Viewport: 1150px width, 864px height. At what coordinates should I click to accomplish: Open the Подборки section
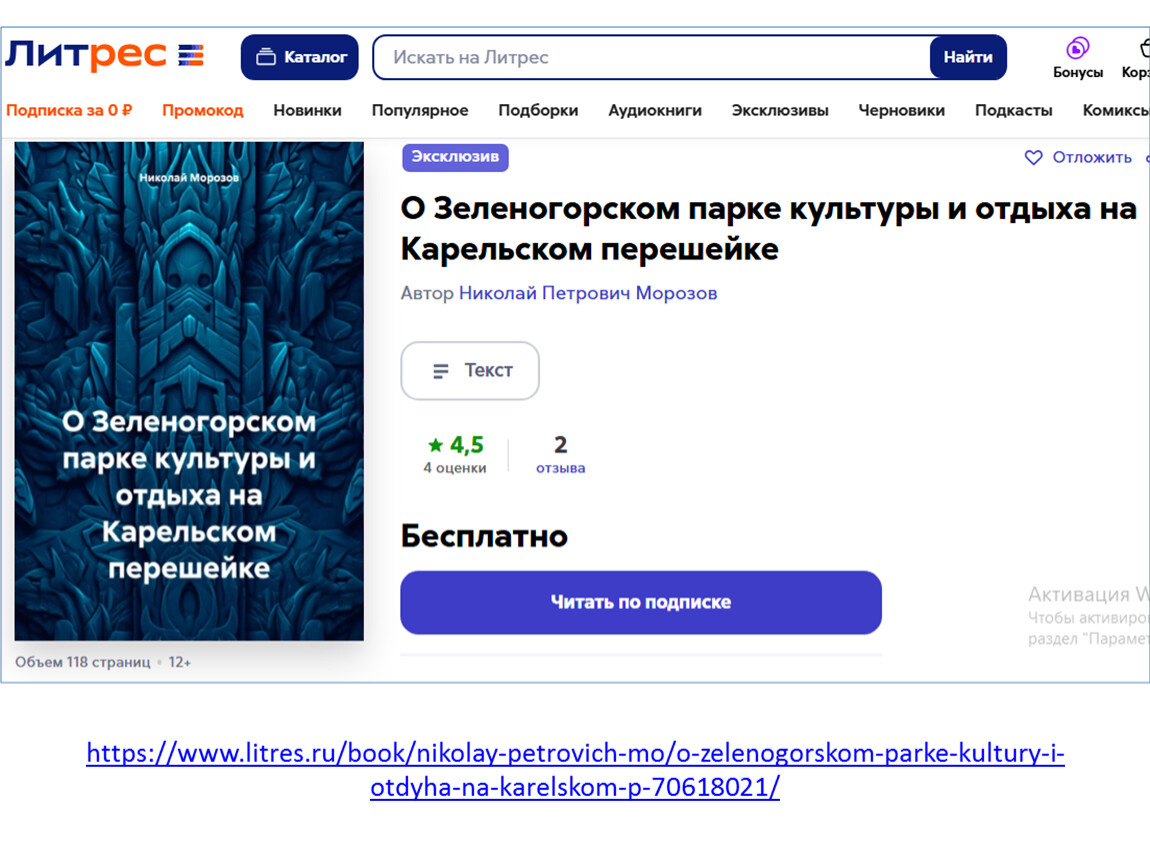(538, 110)
